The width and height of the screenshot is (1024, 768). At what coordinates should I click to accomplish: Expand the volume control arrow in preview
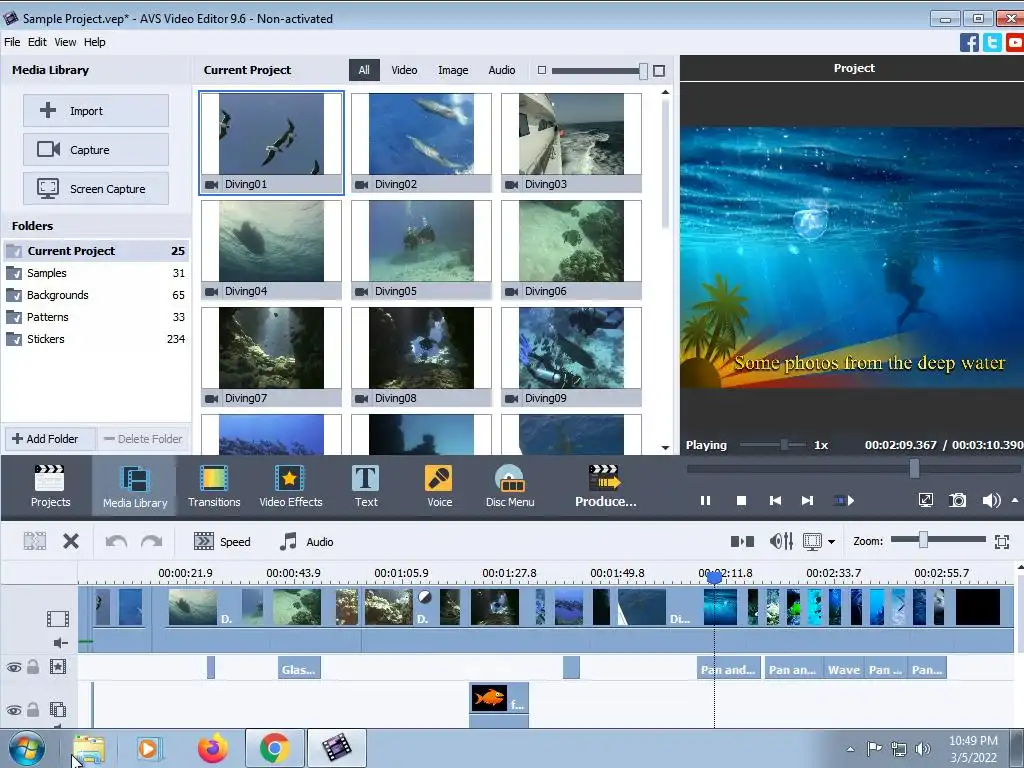[1016, 500]
